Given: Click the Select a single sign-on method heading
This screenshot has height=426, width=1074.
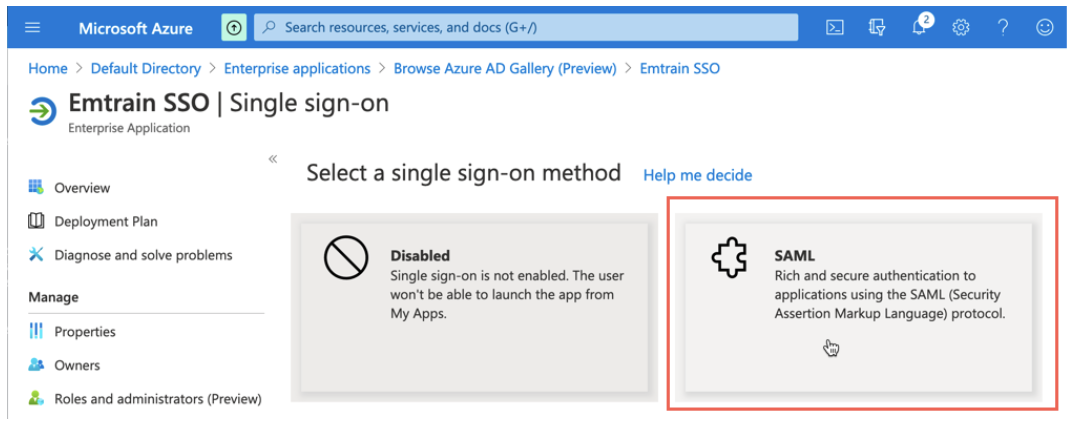Looking at the screenshot, I should [464, 173].
